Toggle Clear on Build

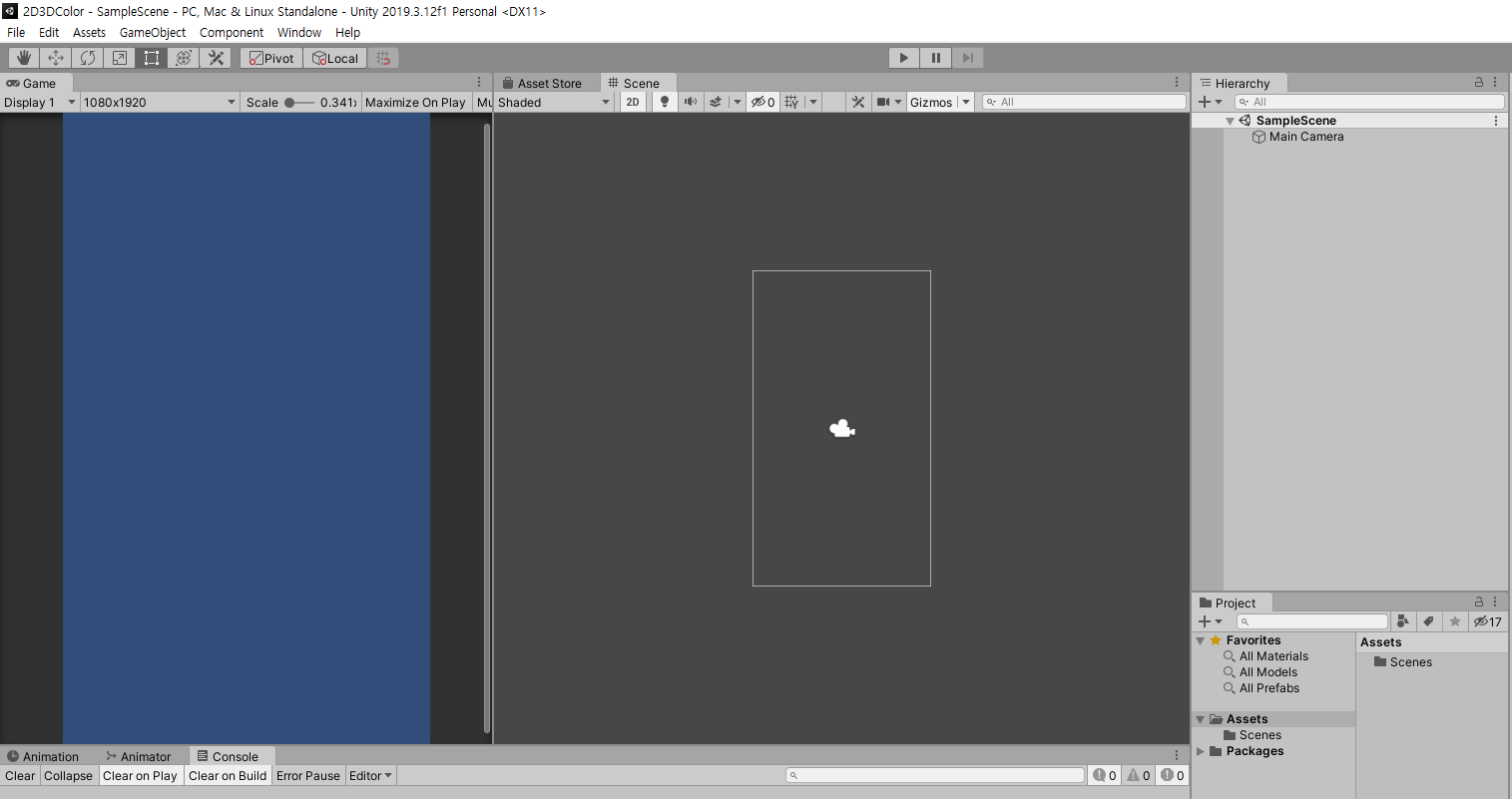(x=228, y=775)
